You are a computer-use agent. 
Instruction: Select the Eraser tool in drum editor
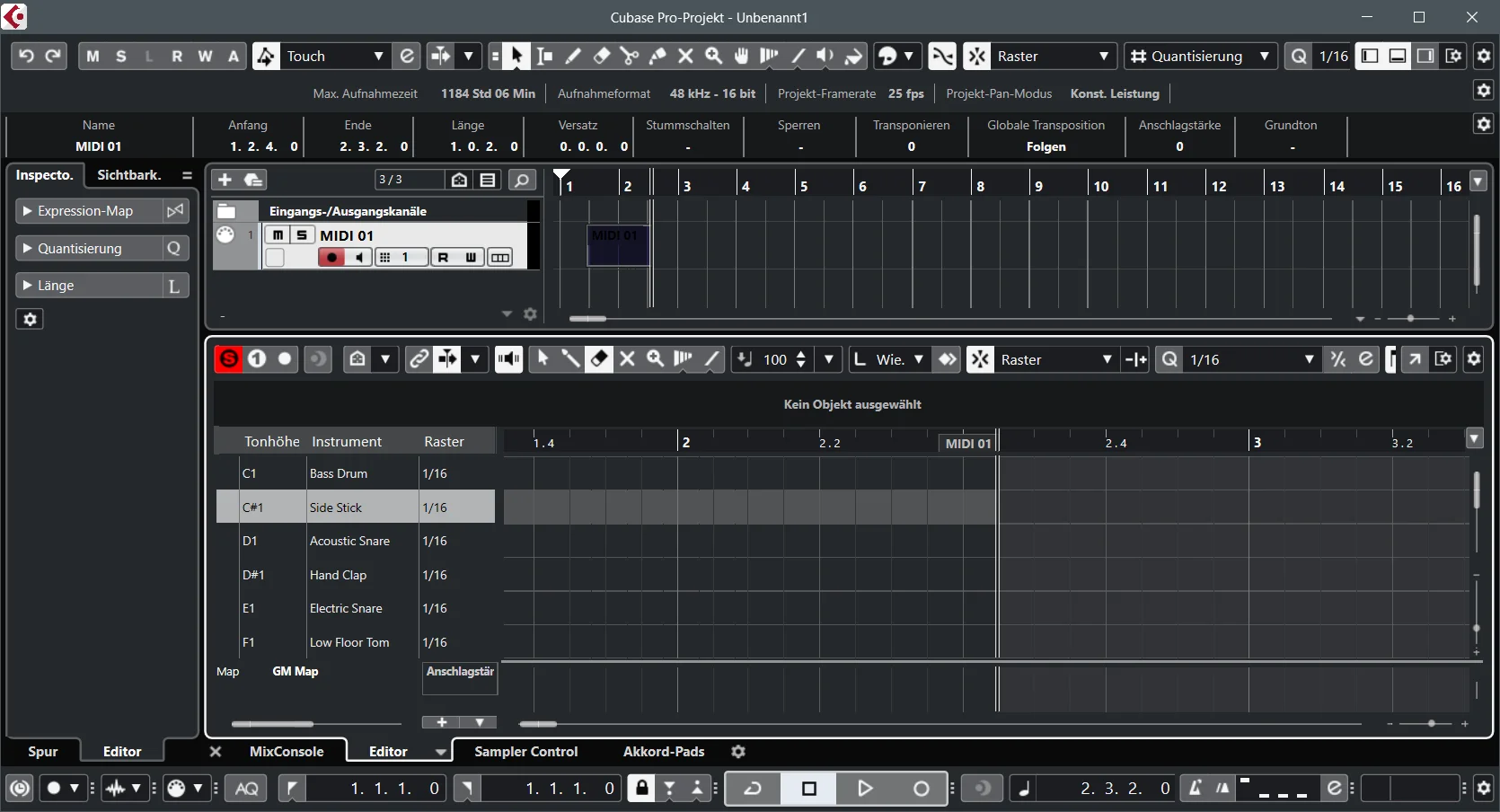599,359
